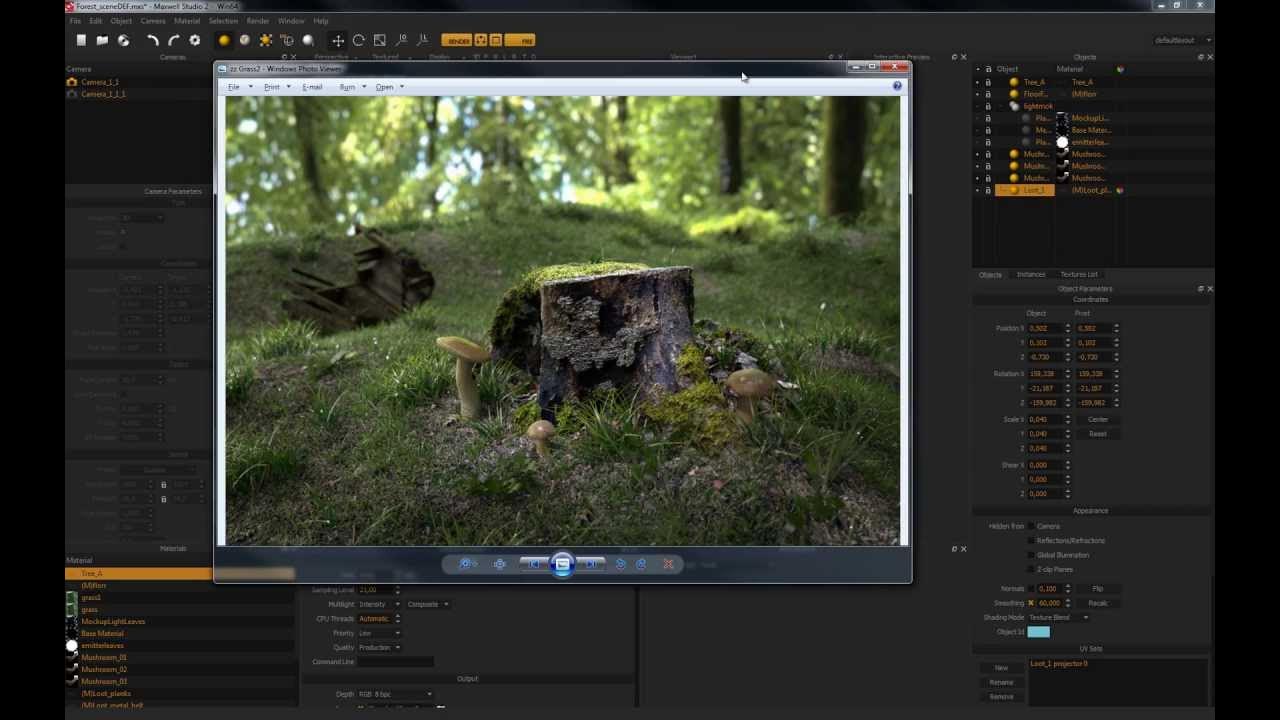Play slide show in Photo Viewer
Viewport: 1280px width, 720px height.
pyautogui.click(x=562, y=564)
